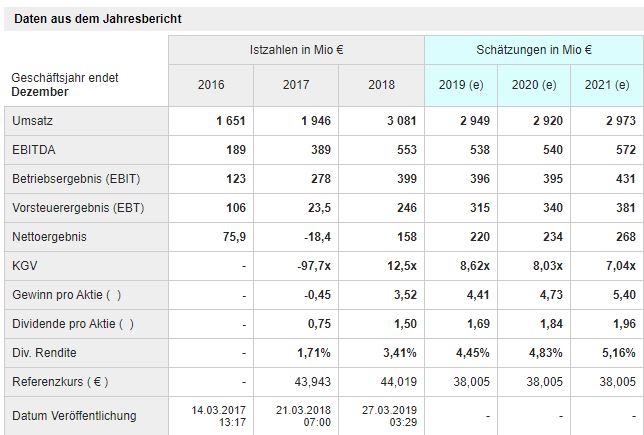Click the 'Nettoergebnis' row label

pos(48,237)
